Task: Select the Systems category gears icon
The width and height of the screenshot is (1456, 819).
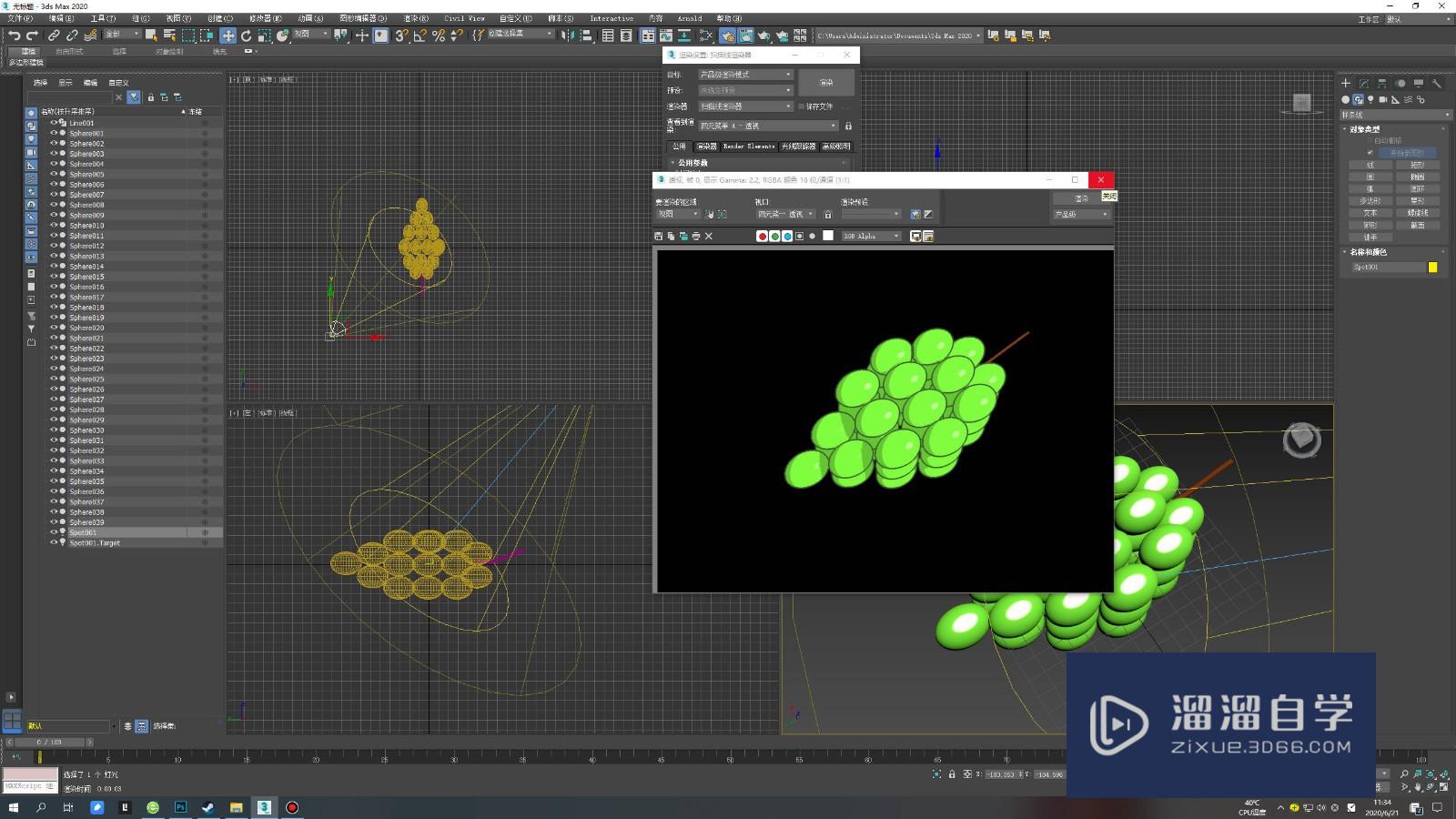Action: click(1421, 99)
